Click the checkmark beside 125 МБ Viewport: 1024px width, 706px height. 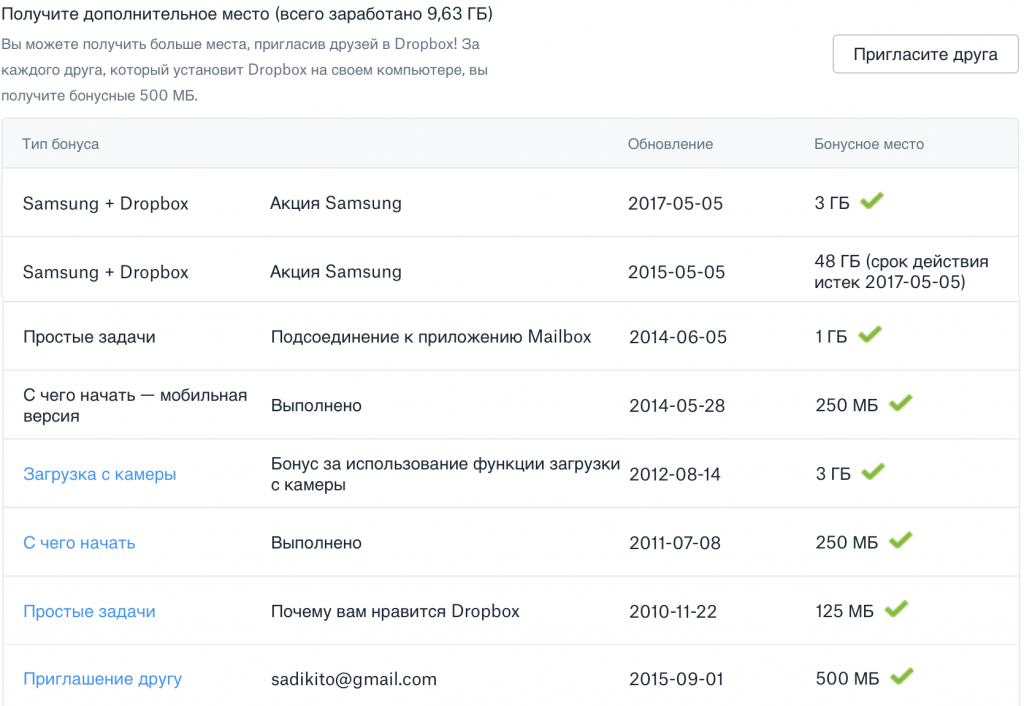896,609
